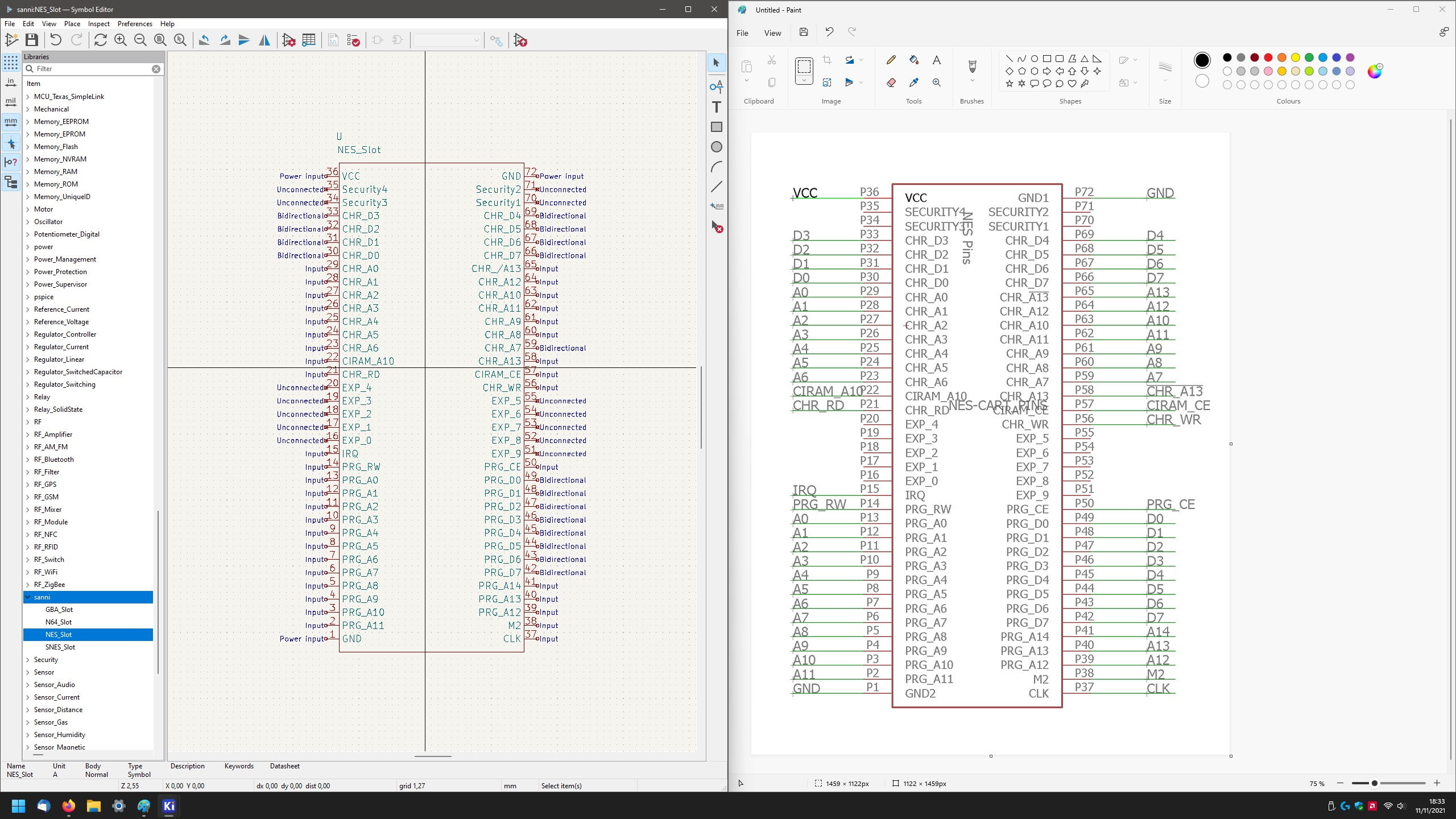Click the Zoom to fit icon

[160, 40]
